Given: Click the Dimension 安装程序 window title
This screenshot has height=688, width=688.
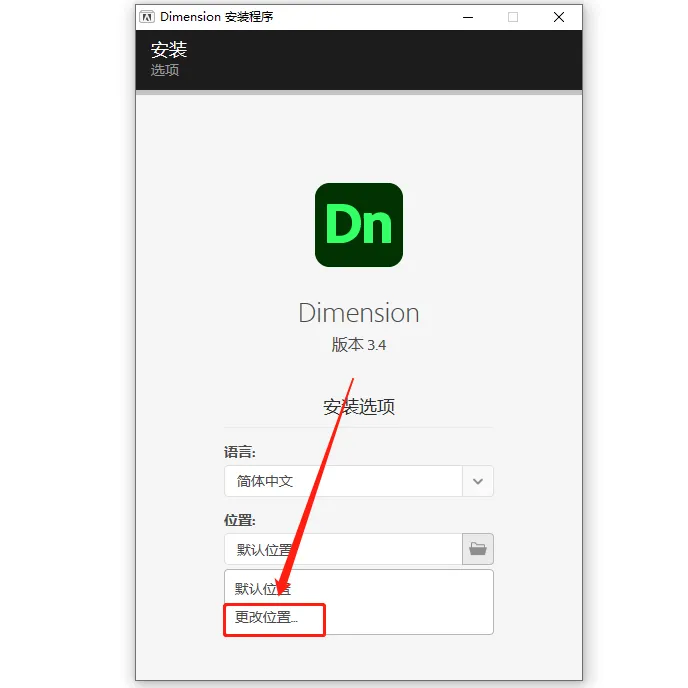Looking at the screenshot, I should [x=217, y=17].
